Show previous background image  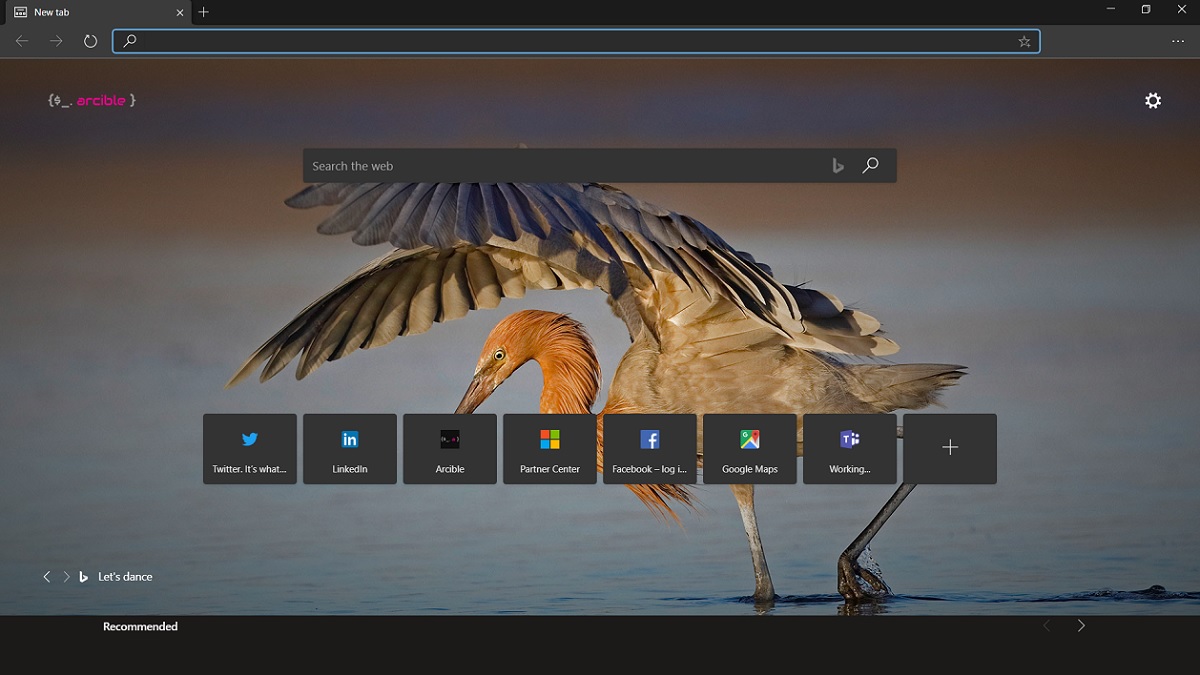46,577
